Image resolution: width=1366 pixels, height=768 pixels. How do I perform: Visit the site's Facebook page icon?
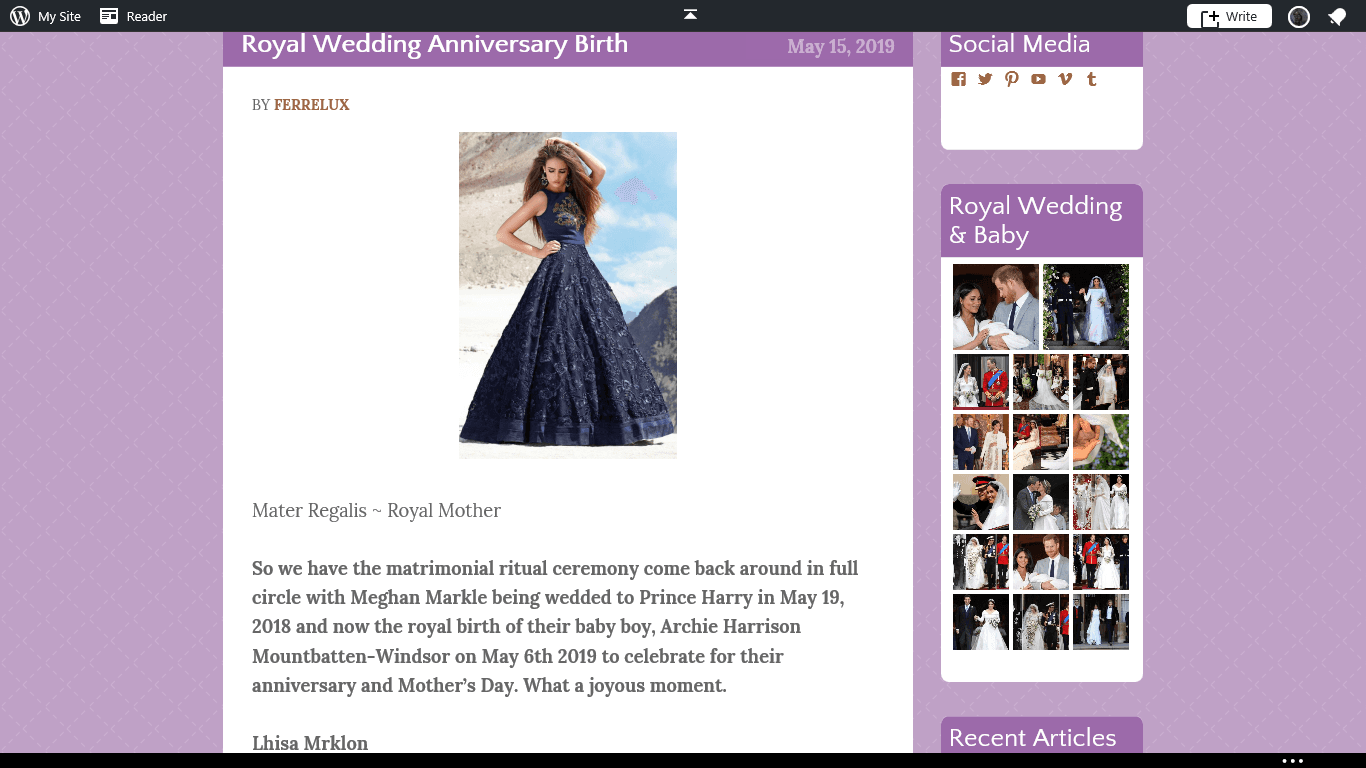tap(958, 79)
